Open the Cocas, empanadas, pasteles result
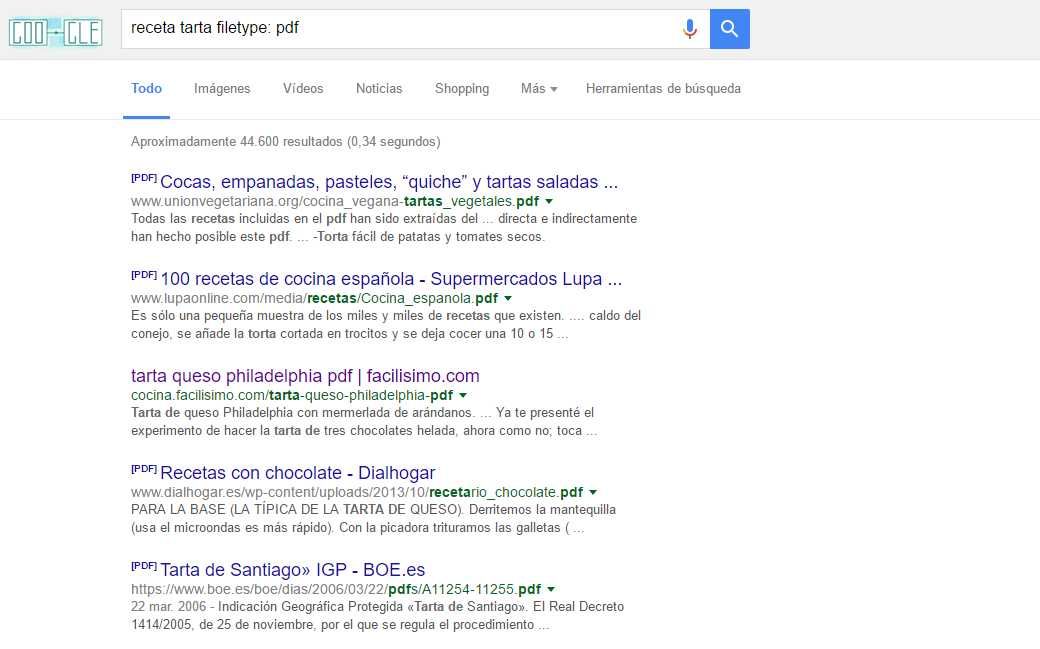This screenshot has height=649, width=1040. 389,182
